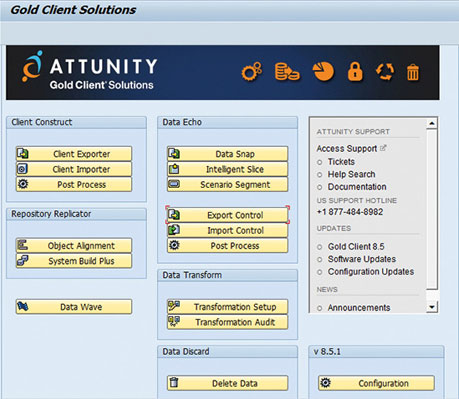459x399 pixels.
Task: Click the orange pie chart icon
Action: pos(323,71)
